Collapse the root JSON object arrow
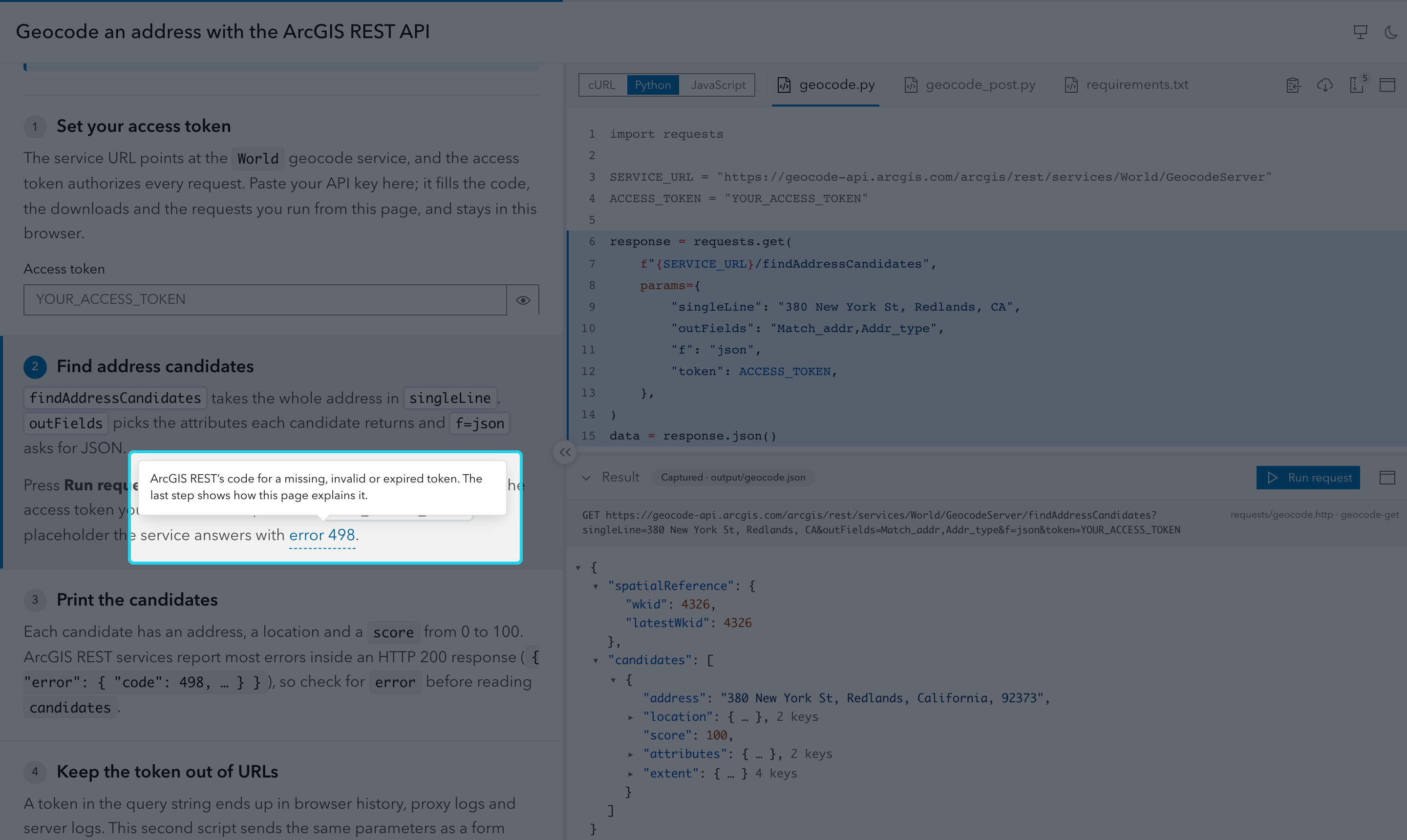This screenshot has height=840, width=1407. 578,567
